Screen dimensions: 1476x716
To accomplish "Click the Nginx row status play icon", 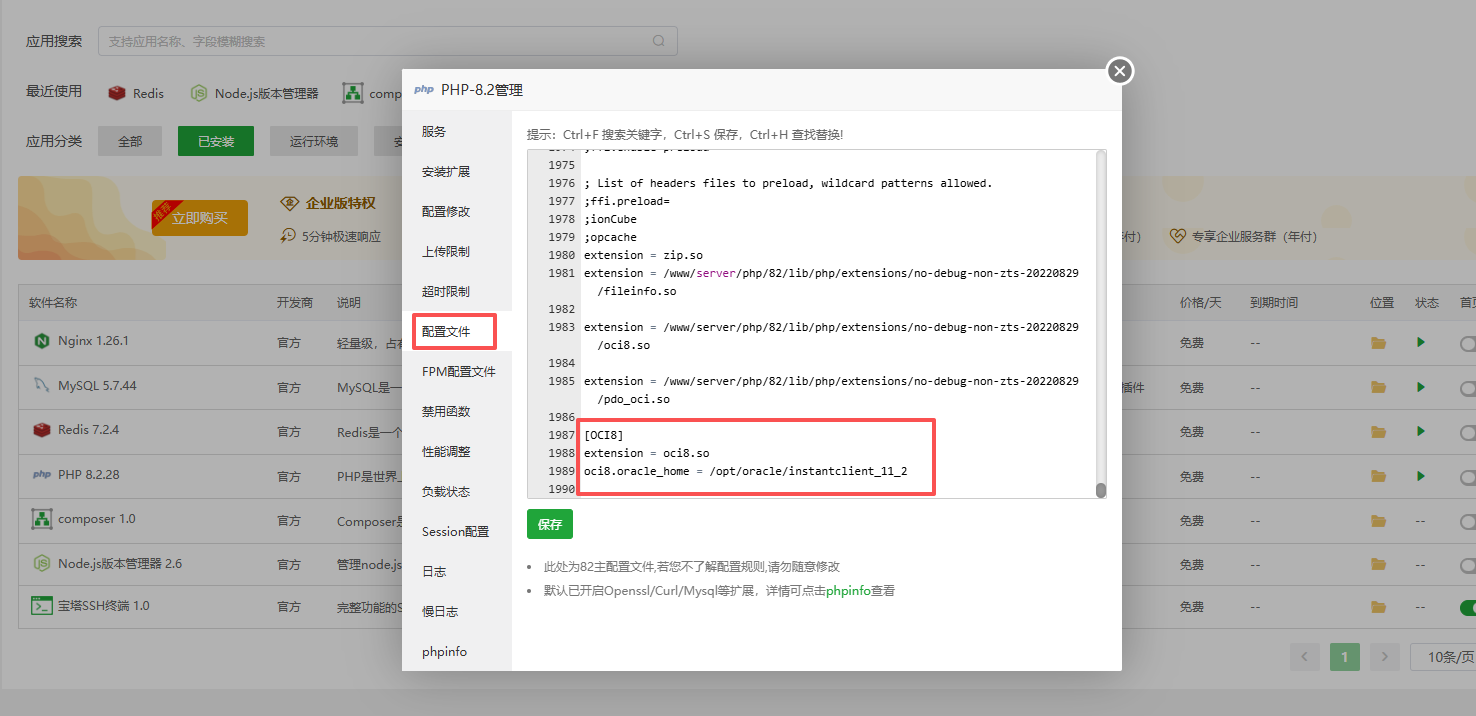I will click(x=1420, y=343).
